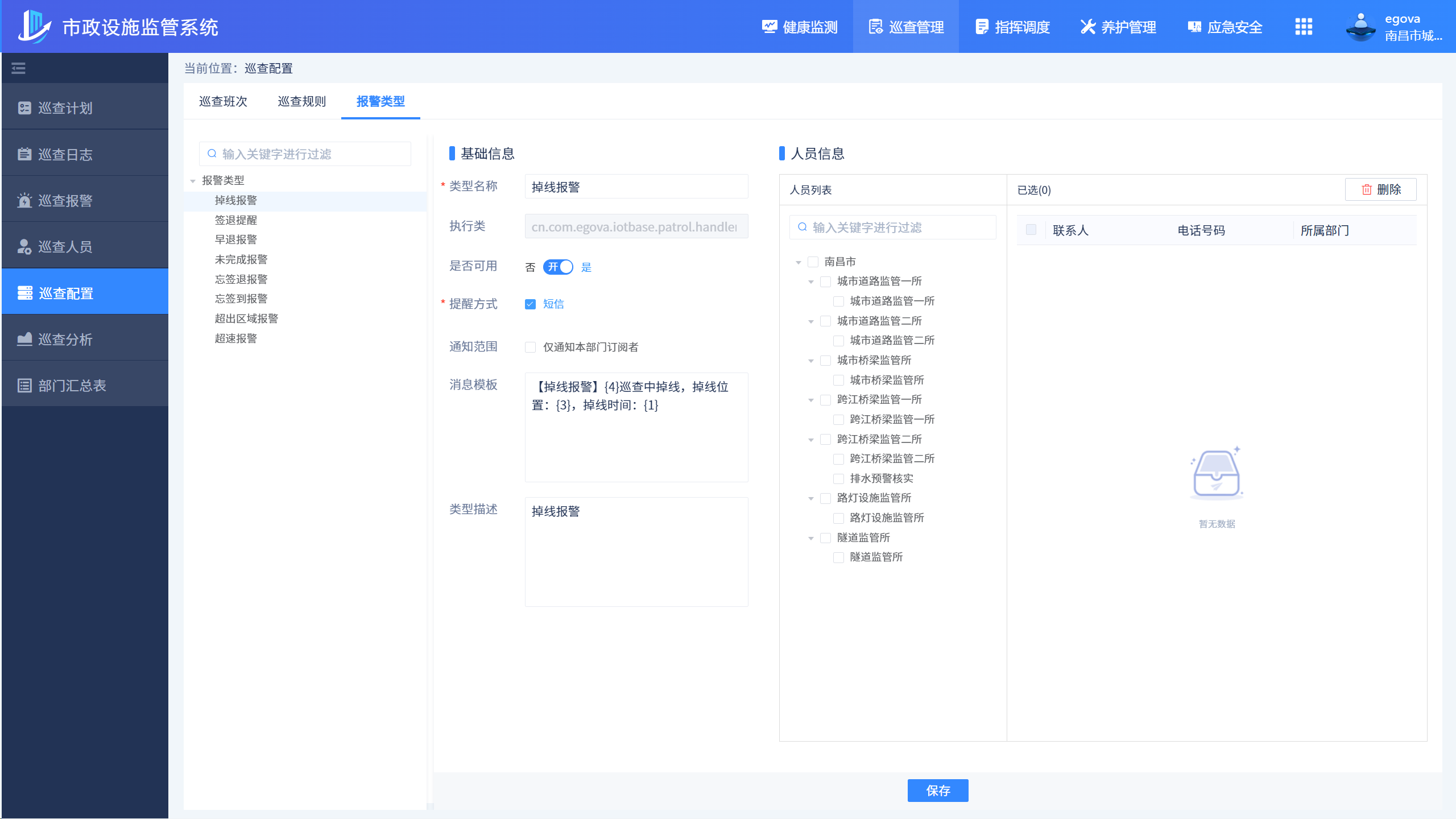Open the apps grid icon
This screenshot has height=819, width=1456.
point(1303,27)
